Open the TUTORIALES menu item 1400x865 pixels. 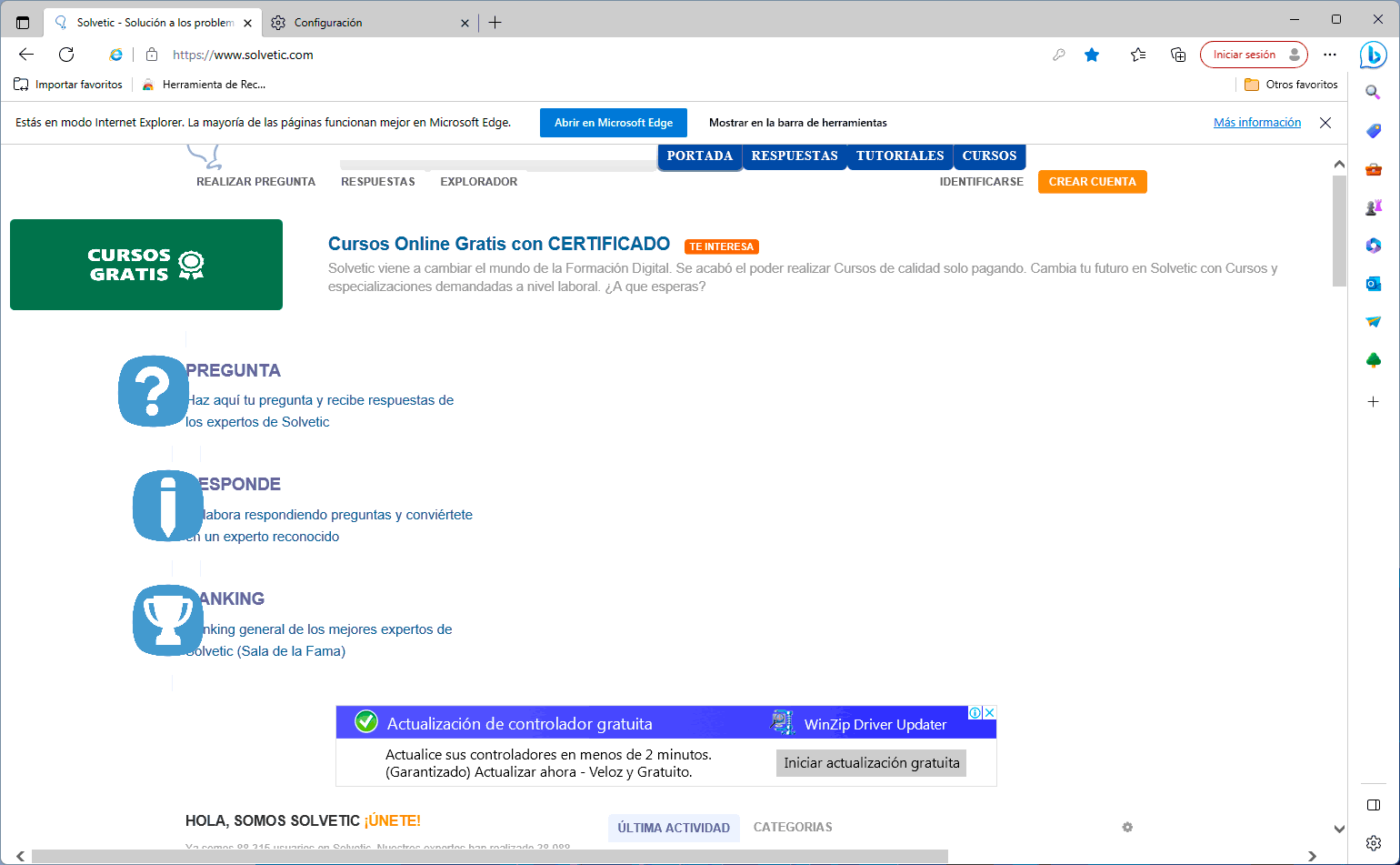tap(900, 156)
